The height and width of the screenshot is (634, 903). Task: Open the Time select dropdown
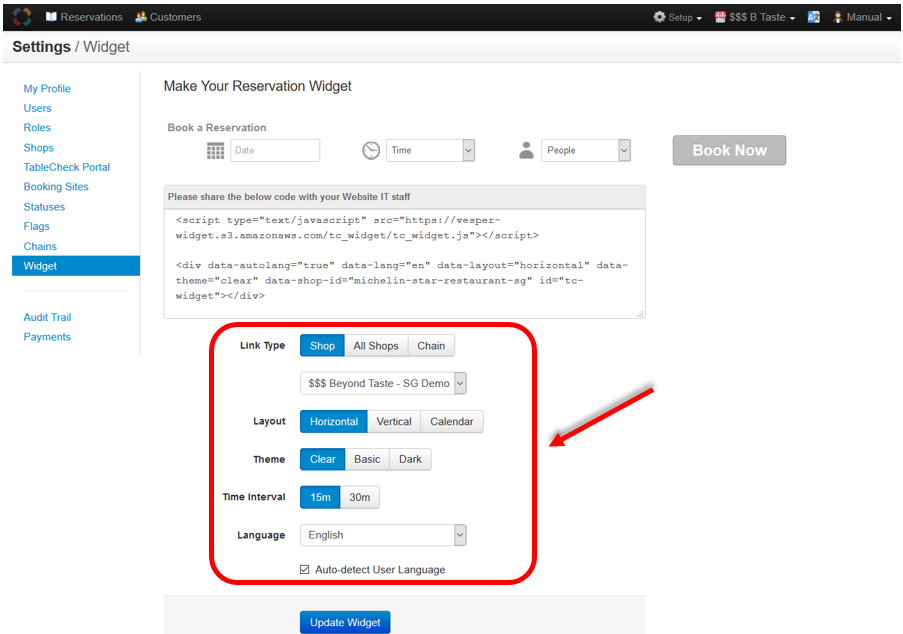(430, 150)
